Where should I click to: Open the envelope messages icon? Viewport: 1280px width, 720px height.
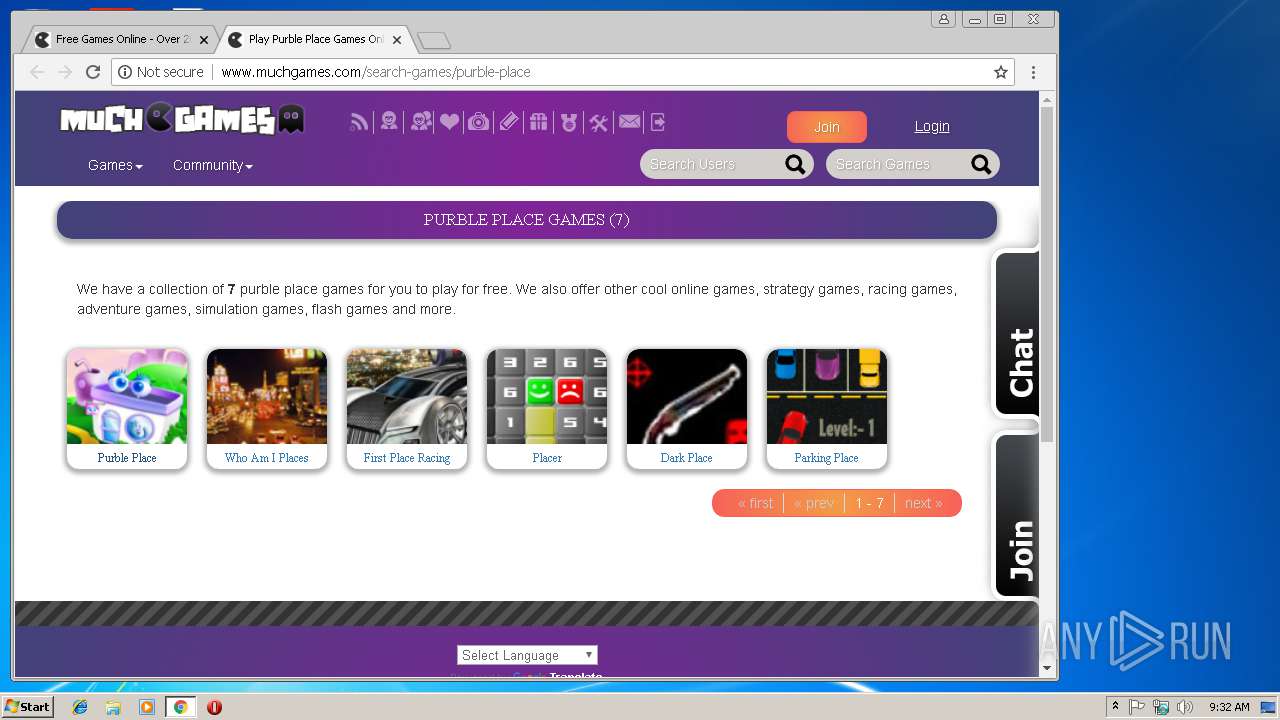pyautogui.click(x=629, y=122)
